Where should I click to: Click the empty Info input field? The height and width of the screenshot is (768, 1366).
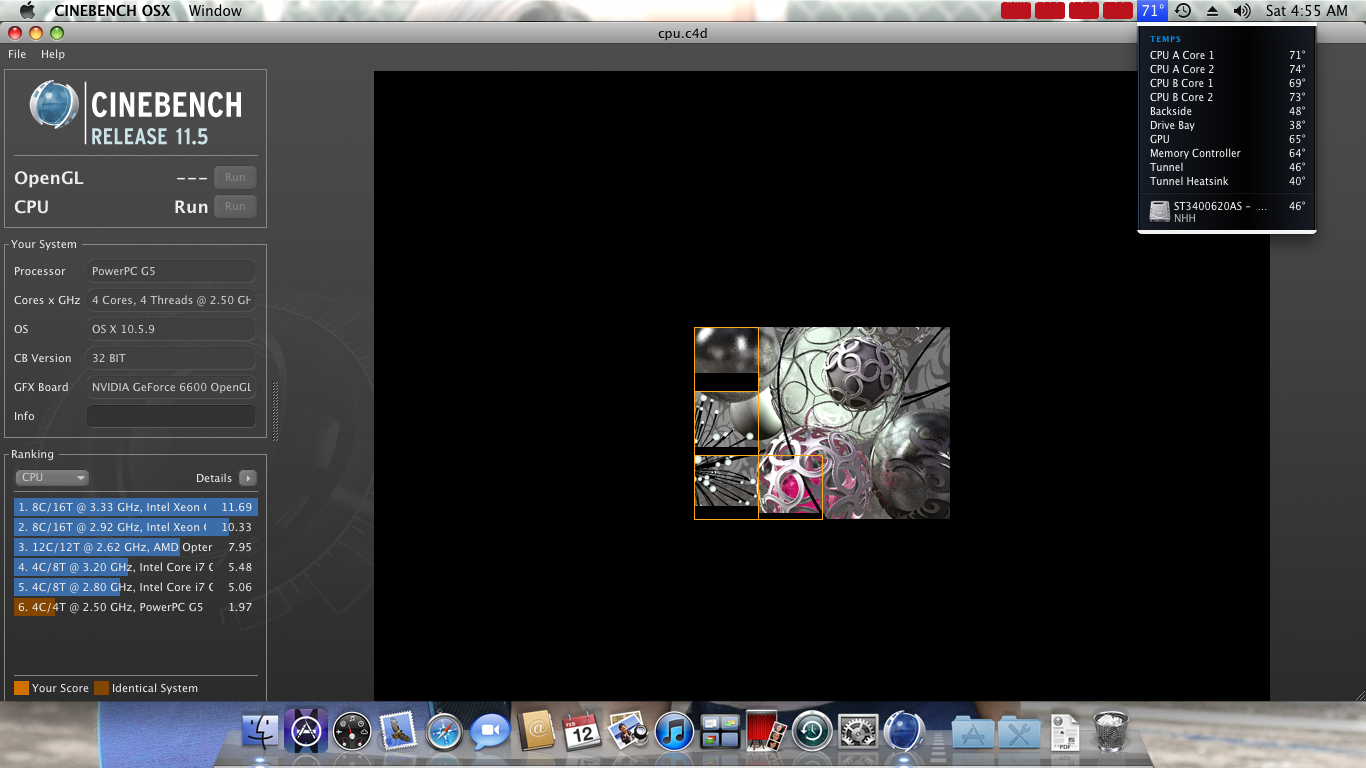171,416
